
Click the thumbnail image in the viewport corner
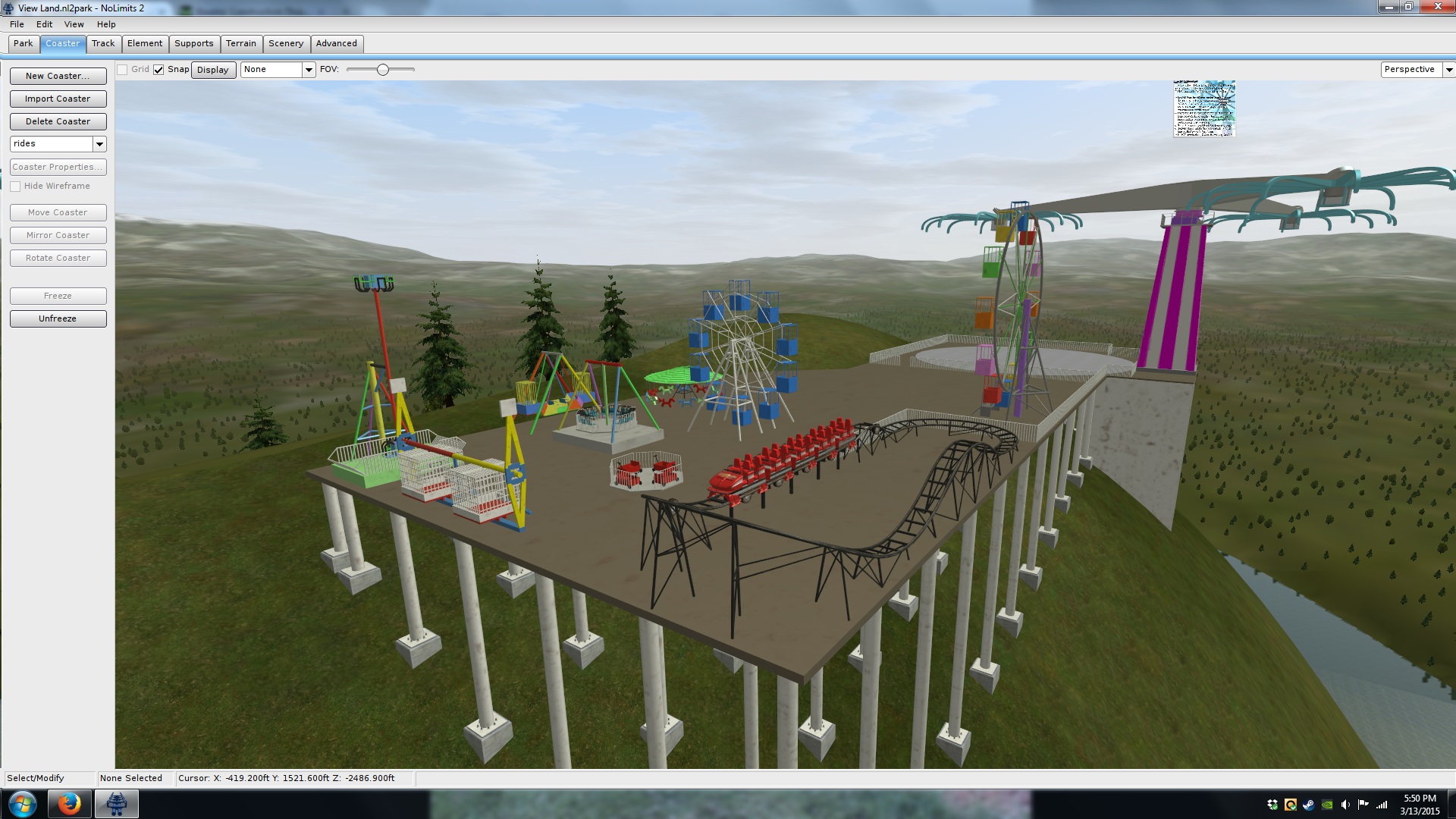1204,109
